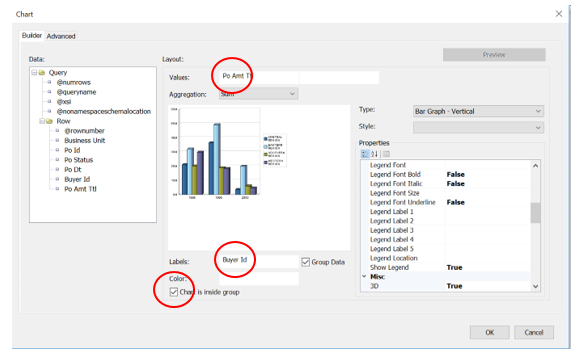The width and height of the screenshot is (583, 362).
Task: Collapse the Row tree node
Action: pyautogui.click(x=42, y=121)
